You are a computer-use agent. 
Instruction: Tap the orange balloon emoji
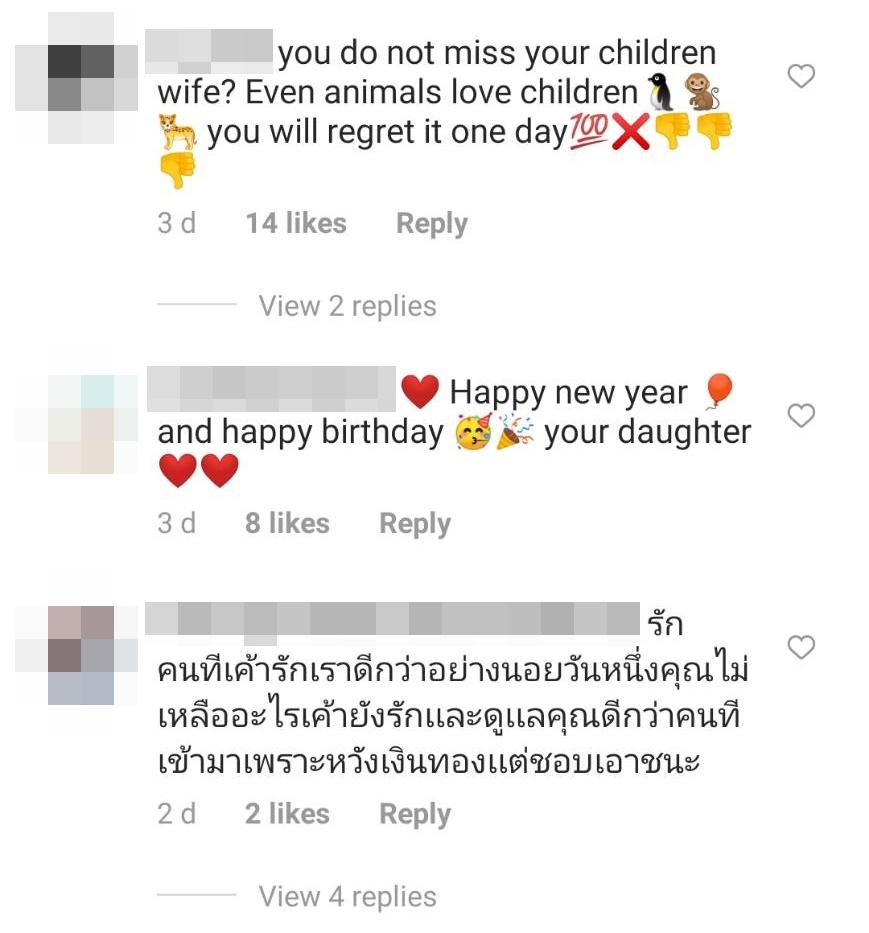(x=718, y=392)
